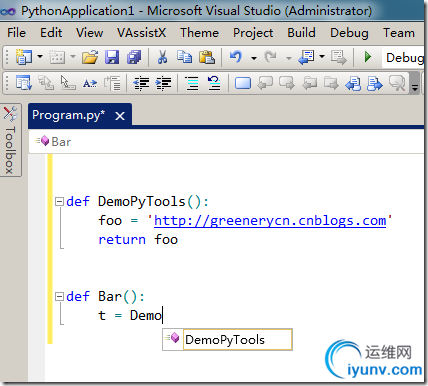Uncomment the selected lines icon

214,83
